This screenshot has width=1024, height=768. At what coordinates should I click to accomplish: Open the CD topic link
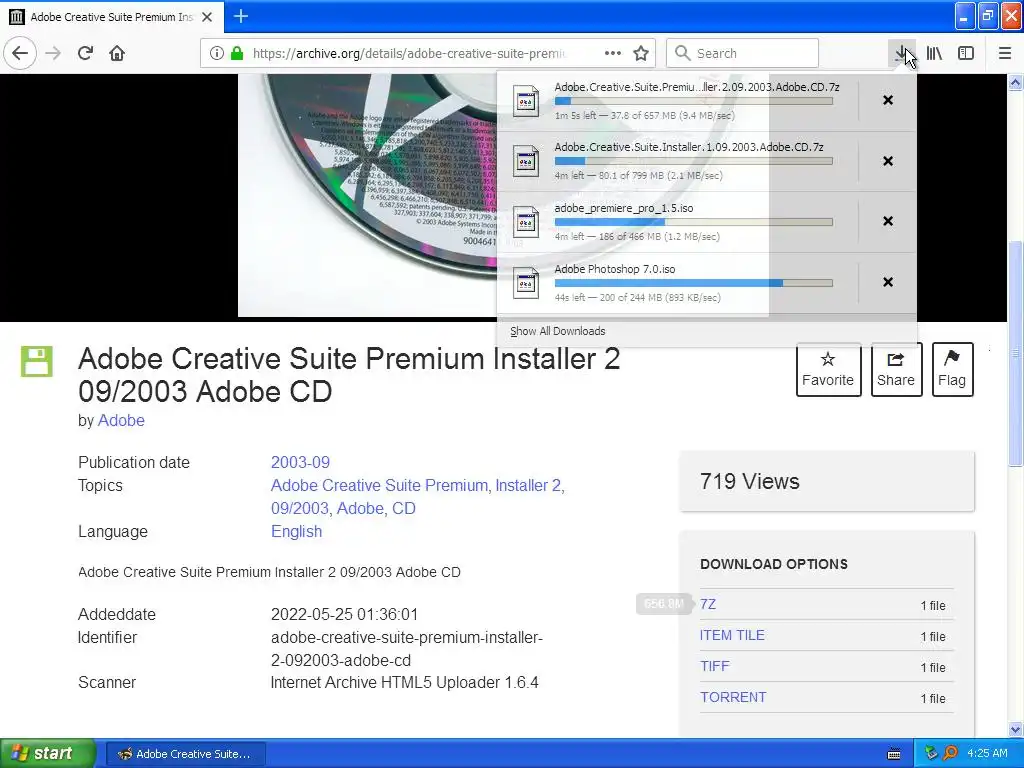click(x=404, y=508)
